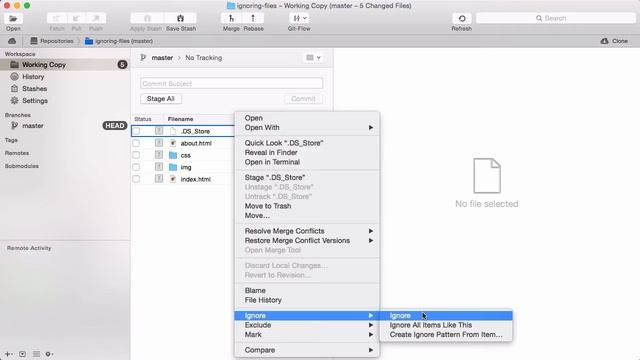The width and height of the screenshot is (640, 360).
Task: Choose Blame in the context menu
Action: pyautogui.click(x=307, y=291)
